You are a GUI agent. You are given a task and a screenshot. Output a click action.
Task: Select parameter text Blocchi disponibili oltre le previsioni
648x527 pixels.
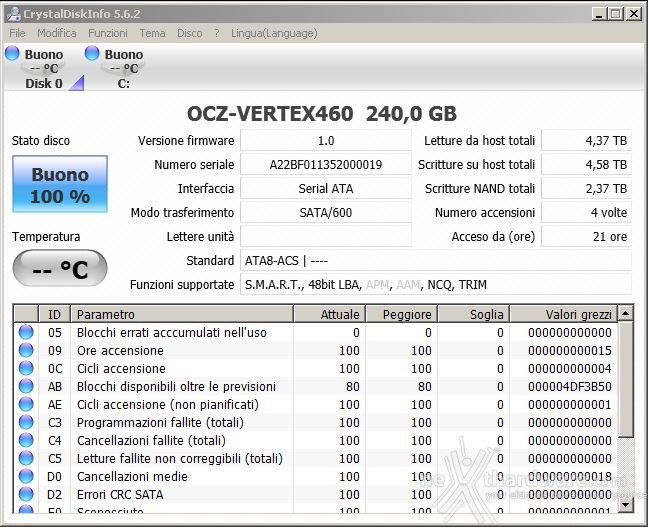pyautogui.click(x=176, y=386)
